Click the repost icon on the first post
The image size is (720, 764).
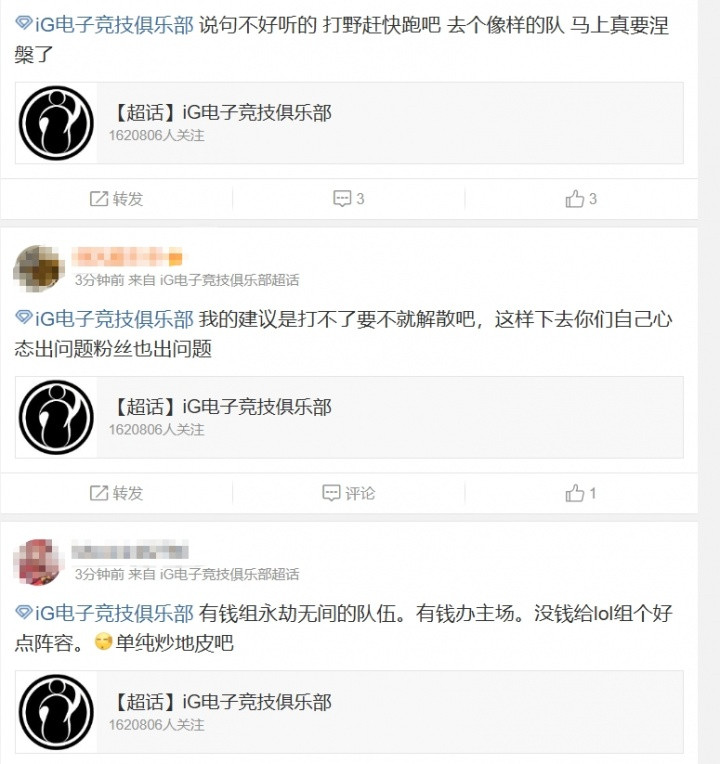(99, 199)
